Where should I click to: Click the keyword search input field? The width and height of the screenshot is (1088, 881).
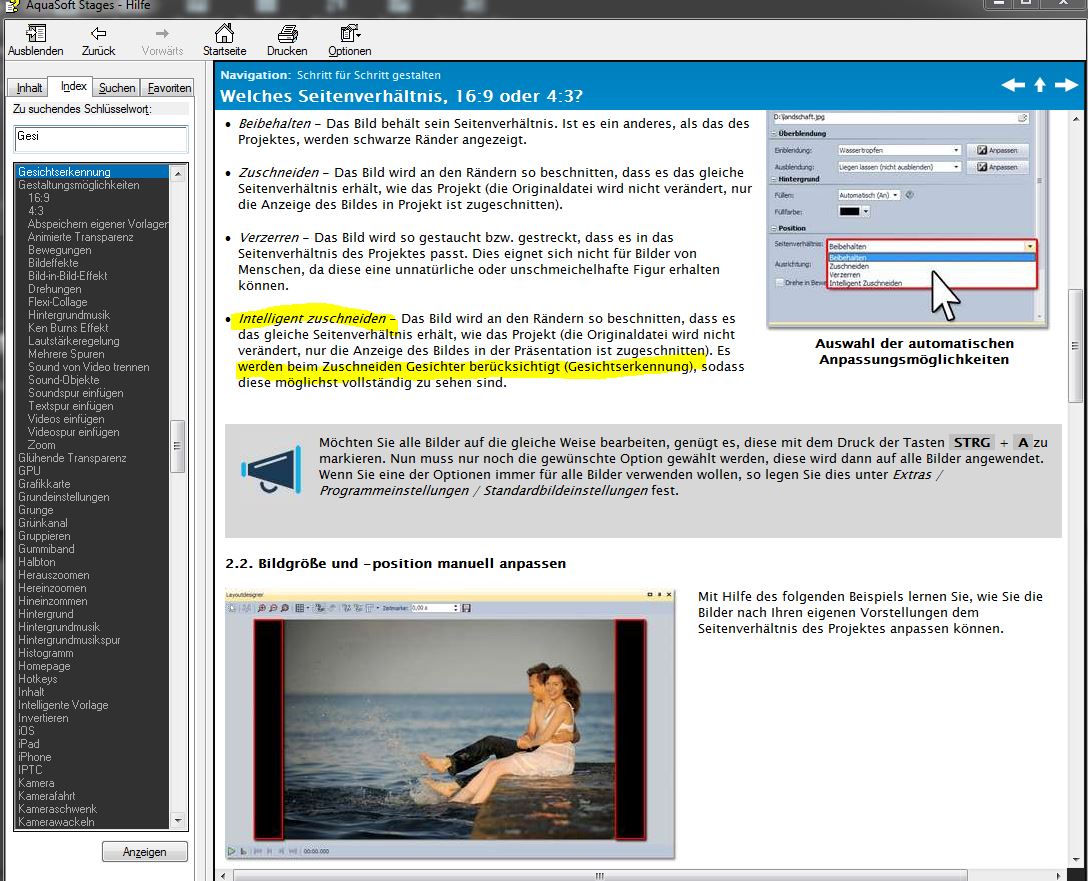(100, 138)
